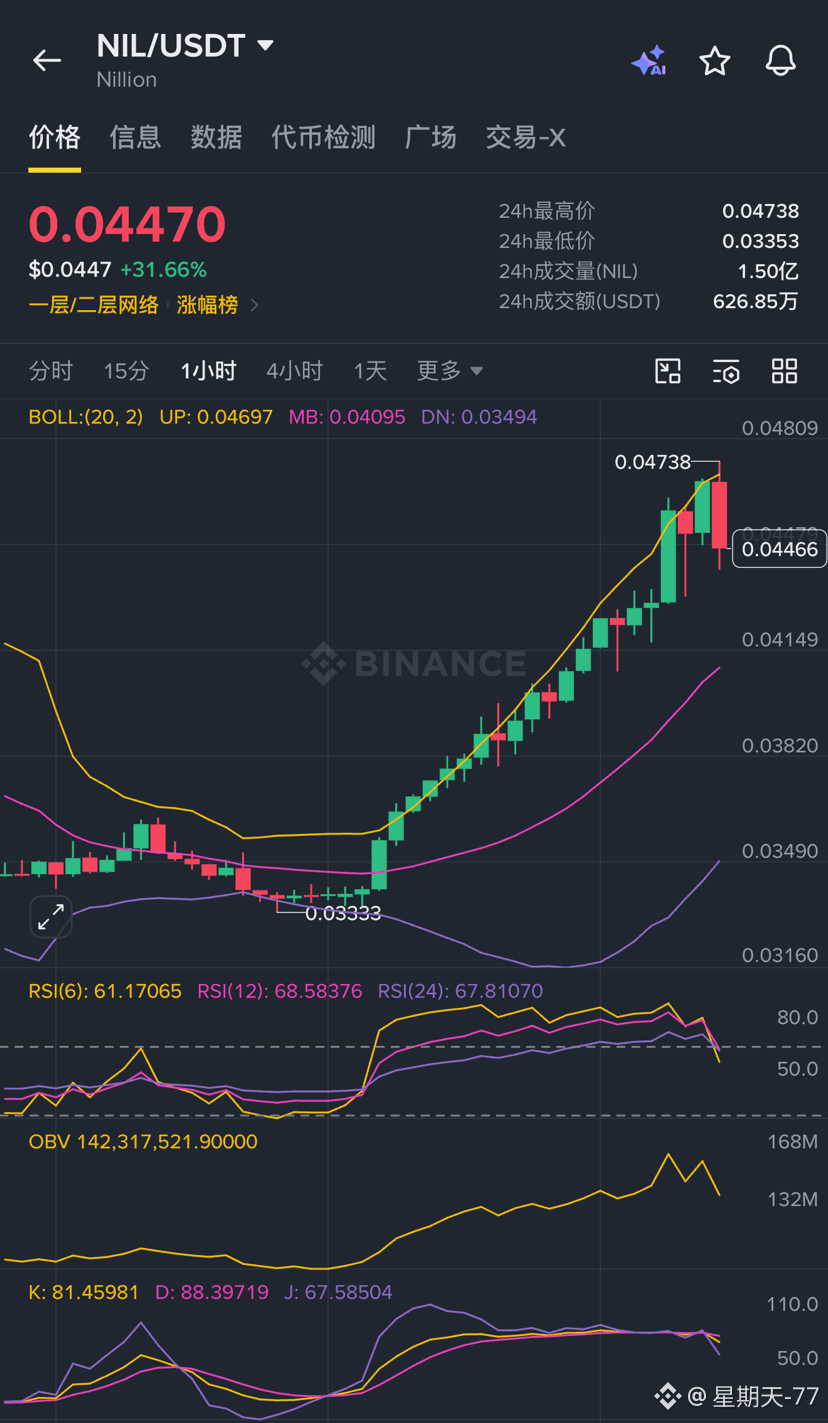This screenshot has width=828, height=1423.
Task: Tap the 24h最高价 value 0.04738
Action: 761,211
